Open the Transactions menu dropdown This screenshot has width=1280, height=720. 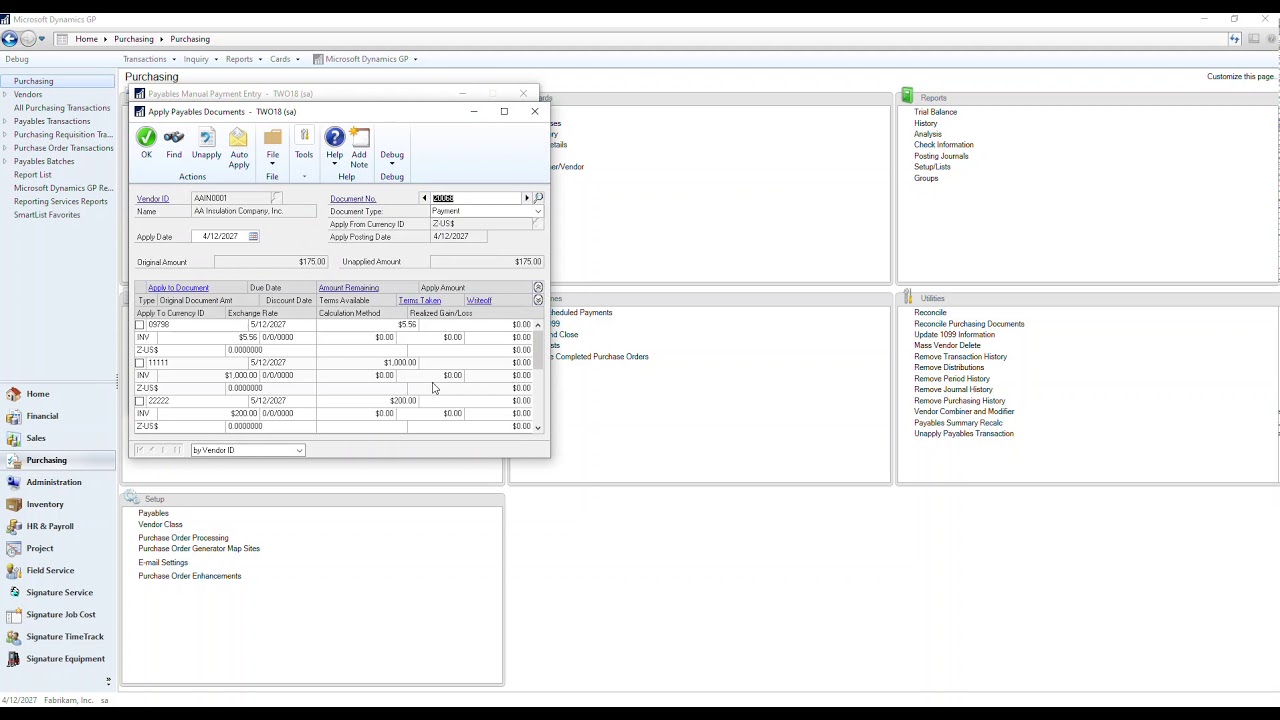coord(149,59)
